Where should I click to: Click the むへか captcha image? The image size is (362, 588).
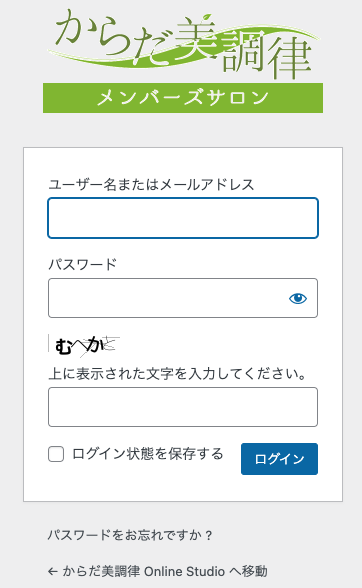point(84,345)
